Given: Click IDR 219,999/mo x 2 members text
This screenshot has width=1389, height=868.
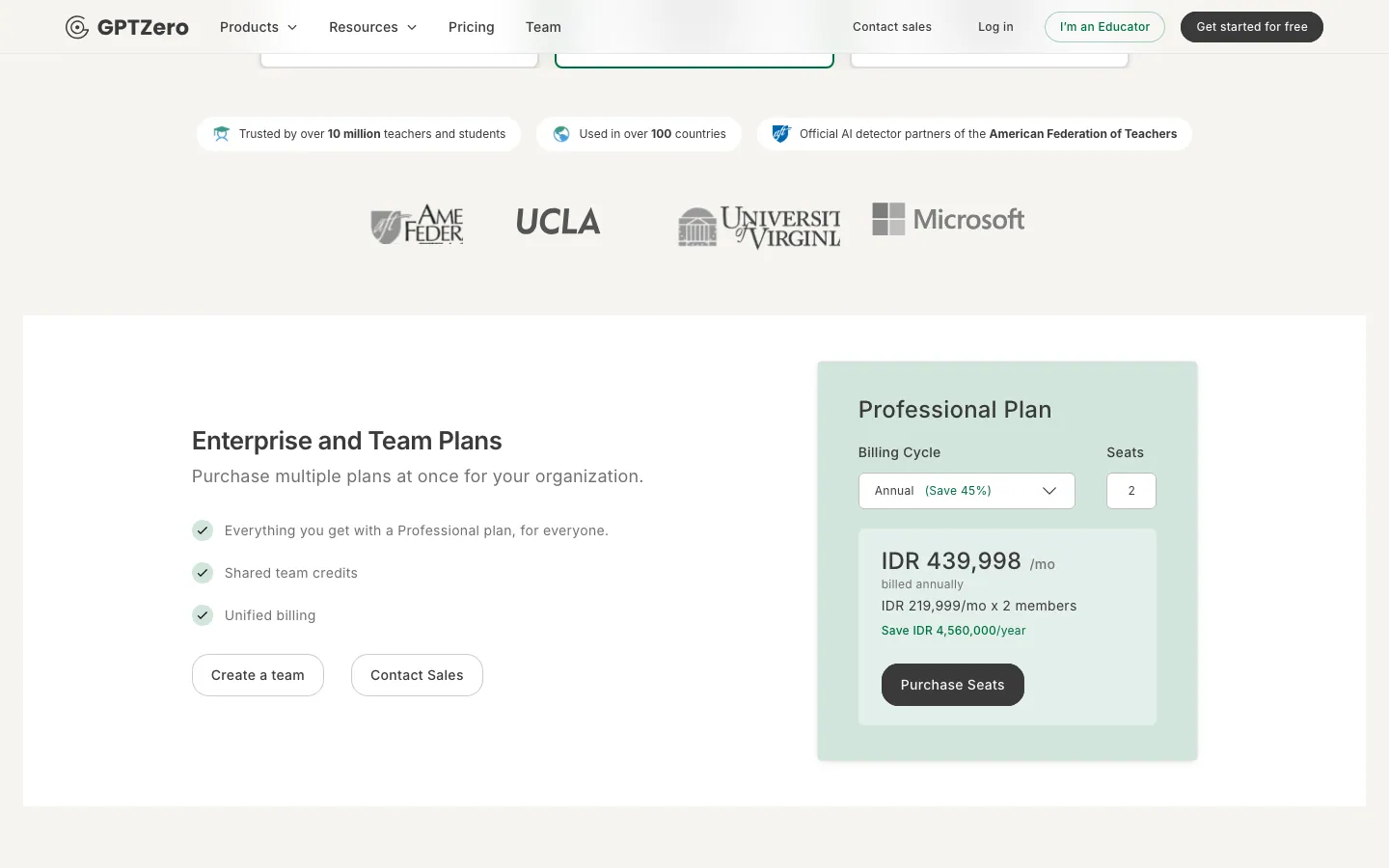Looking at the screenshot, I should [x=979, y=606].
